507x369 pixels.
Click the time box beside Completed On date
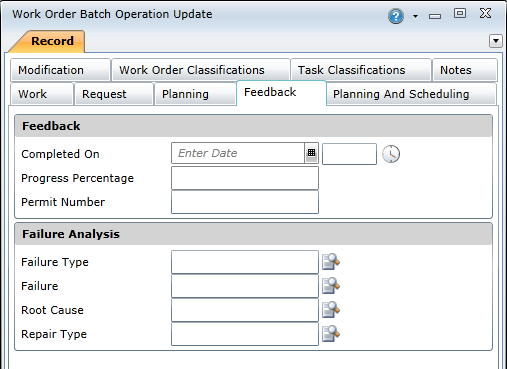[x=349, y=154]
